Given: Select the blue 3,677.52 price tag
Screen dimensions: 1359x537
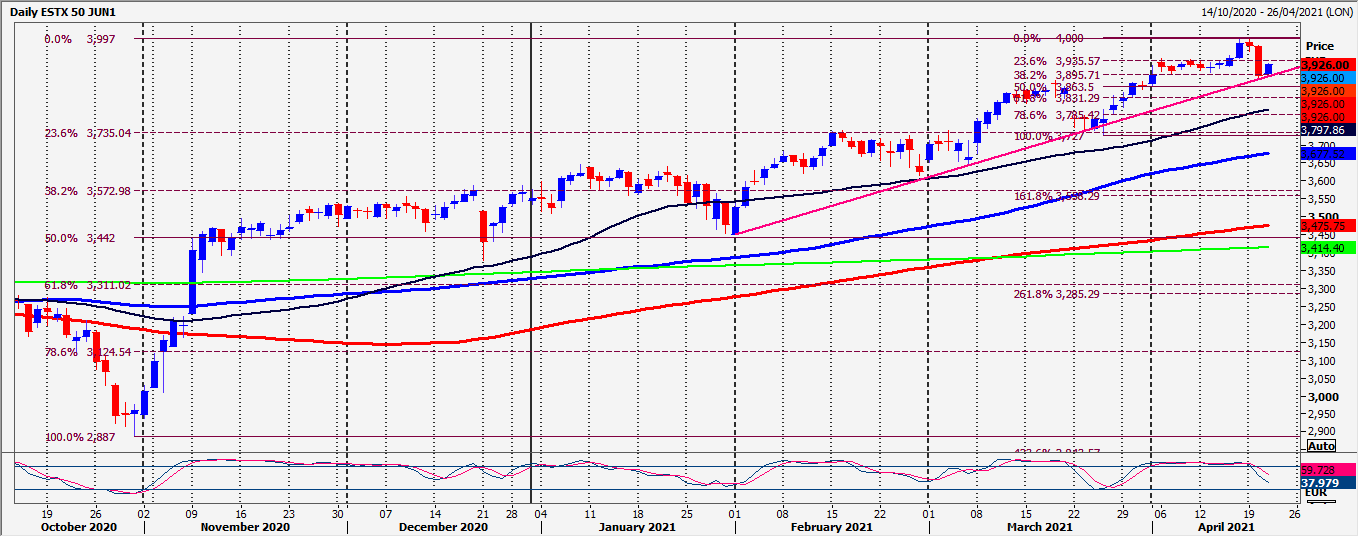Looking at the screenshot, I should [1327, 153].
